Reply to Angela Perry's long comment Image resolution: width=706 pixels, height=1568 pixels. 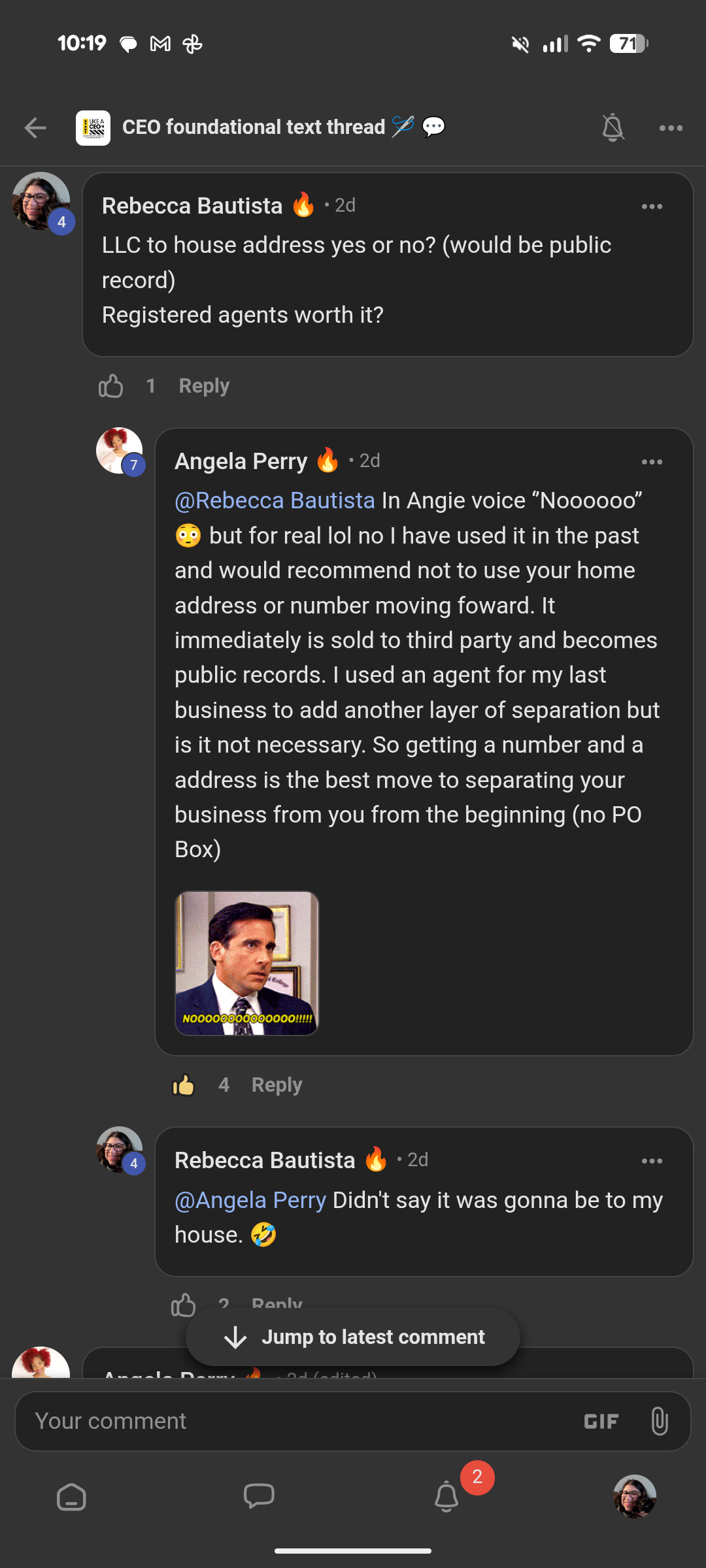point(277,1085)
